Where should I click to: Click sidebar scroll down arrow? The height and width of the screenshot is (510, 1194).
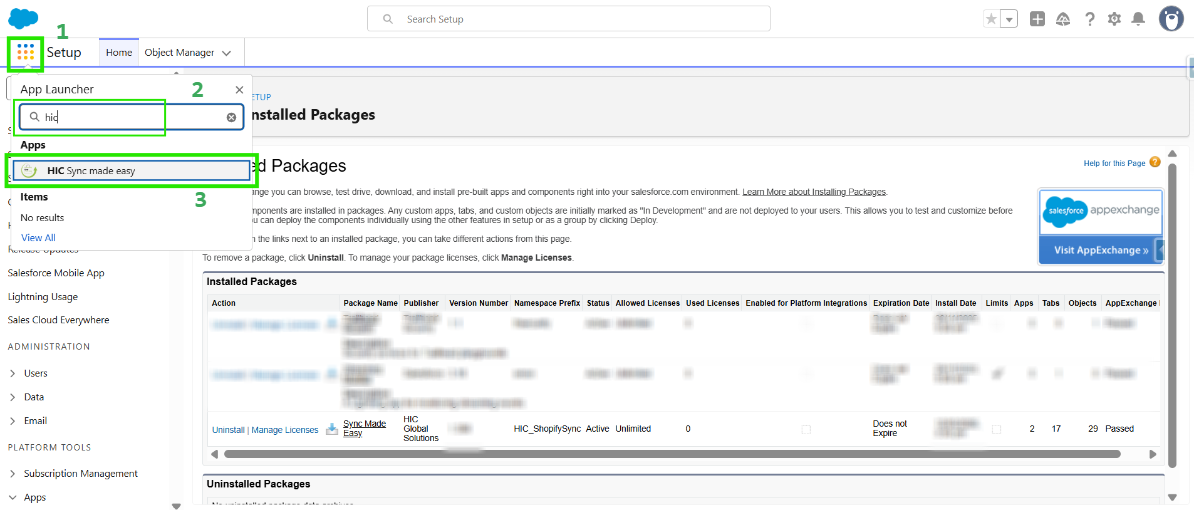click(x=177, y=505)
